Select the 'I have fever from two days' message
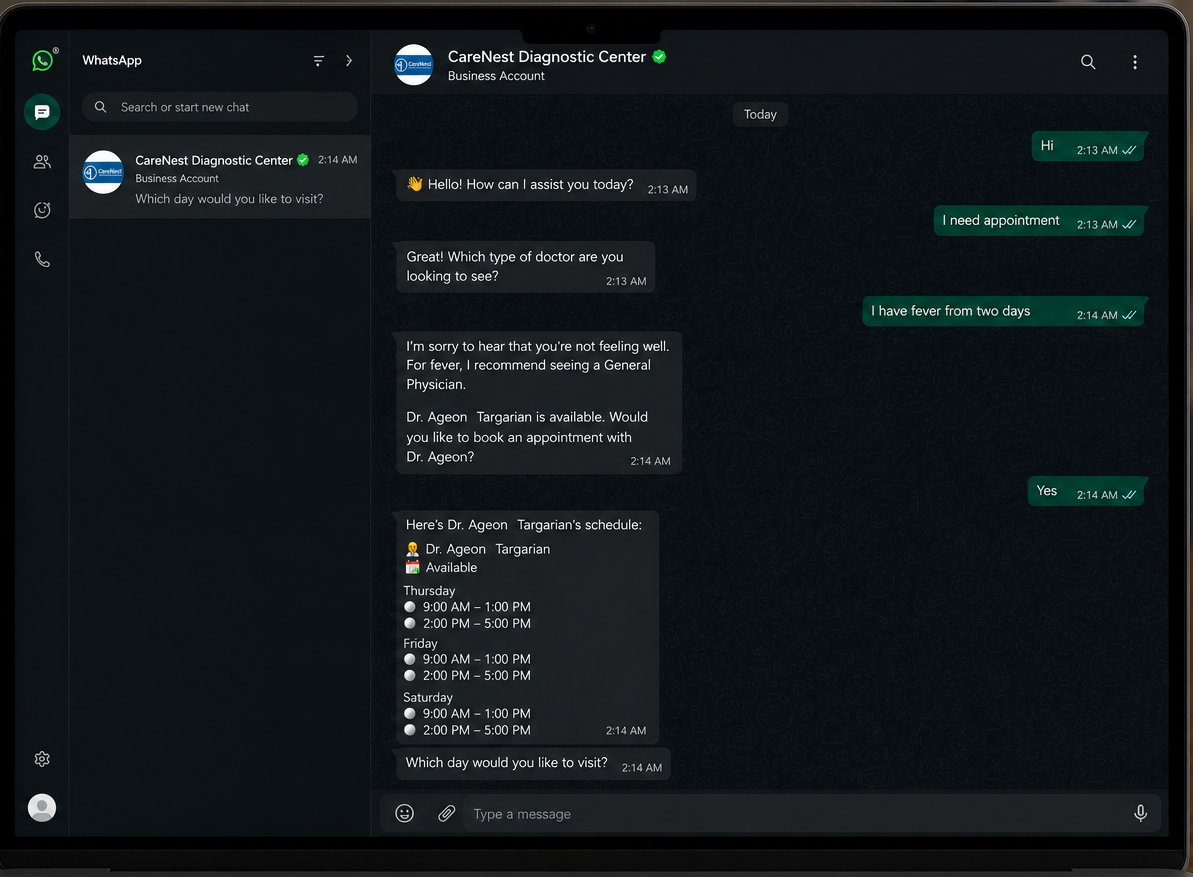Viewport: 1193px width, 877px height. (1004, 311)
